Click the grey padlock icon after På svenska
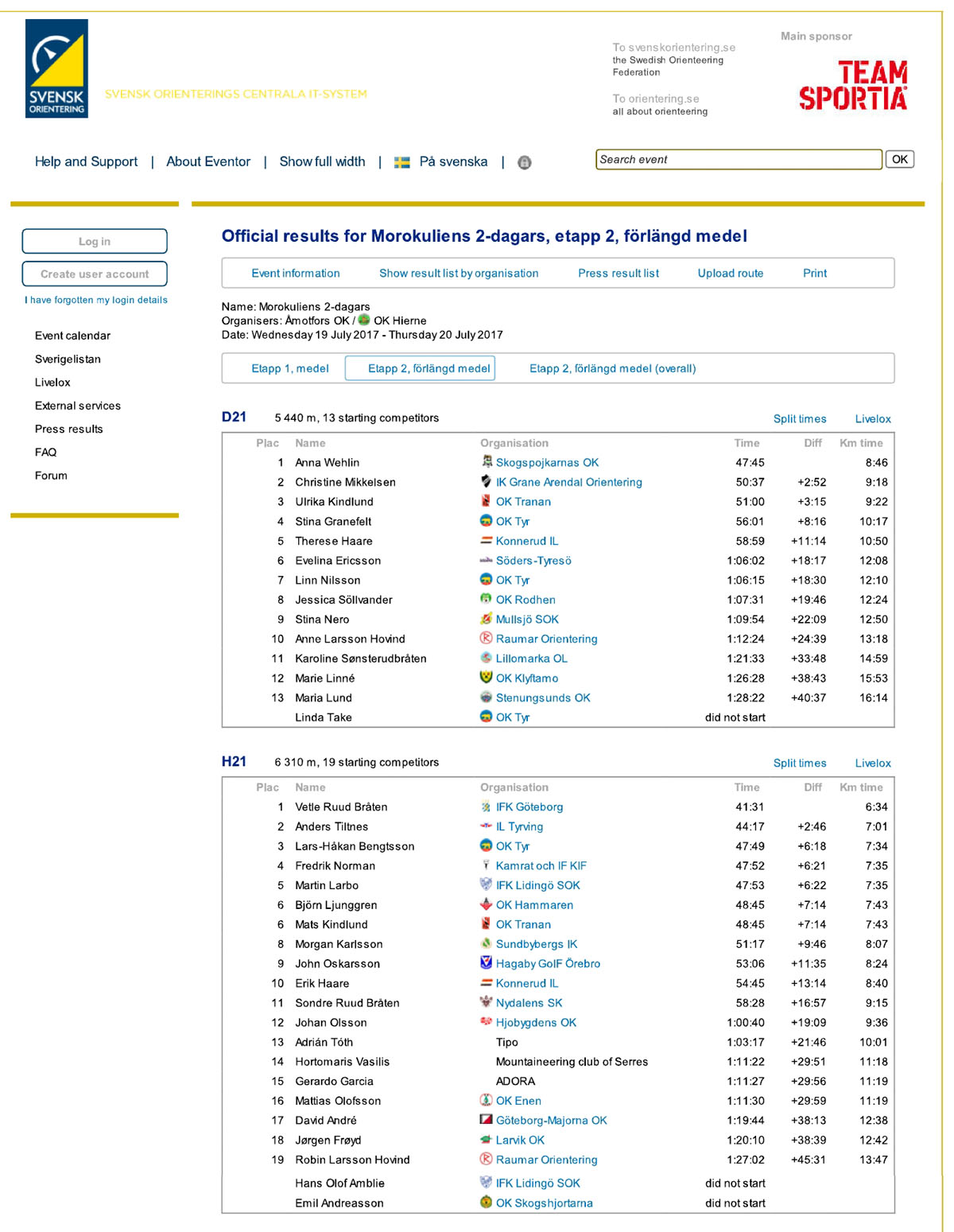This screenshot has width=954, height=1232. [525, 162]
